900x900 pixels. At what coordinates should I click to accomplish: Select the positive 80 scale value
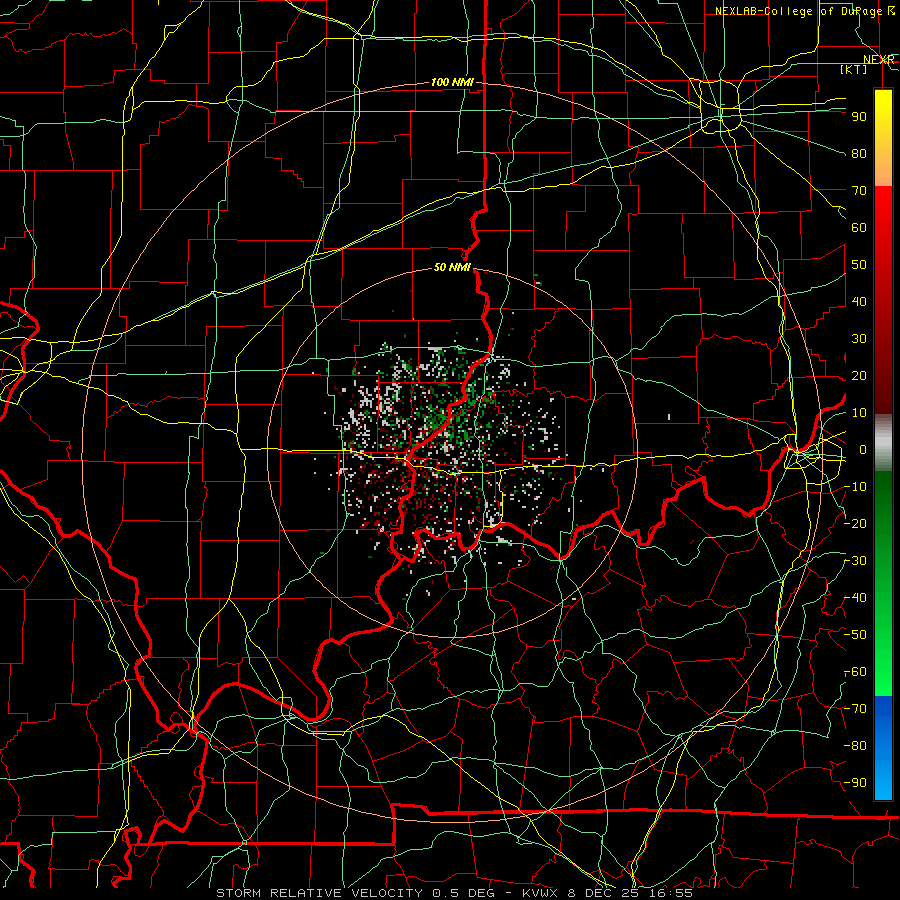click(859, 154)
